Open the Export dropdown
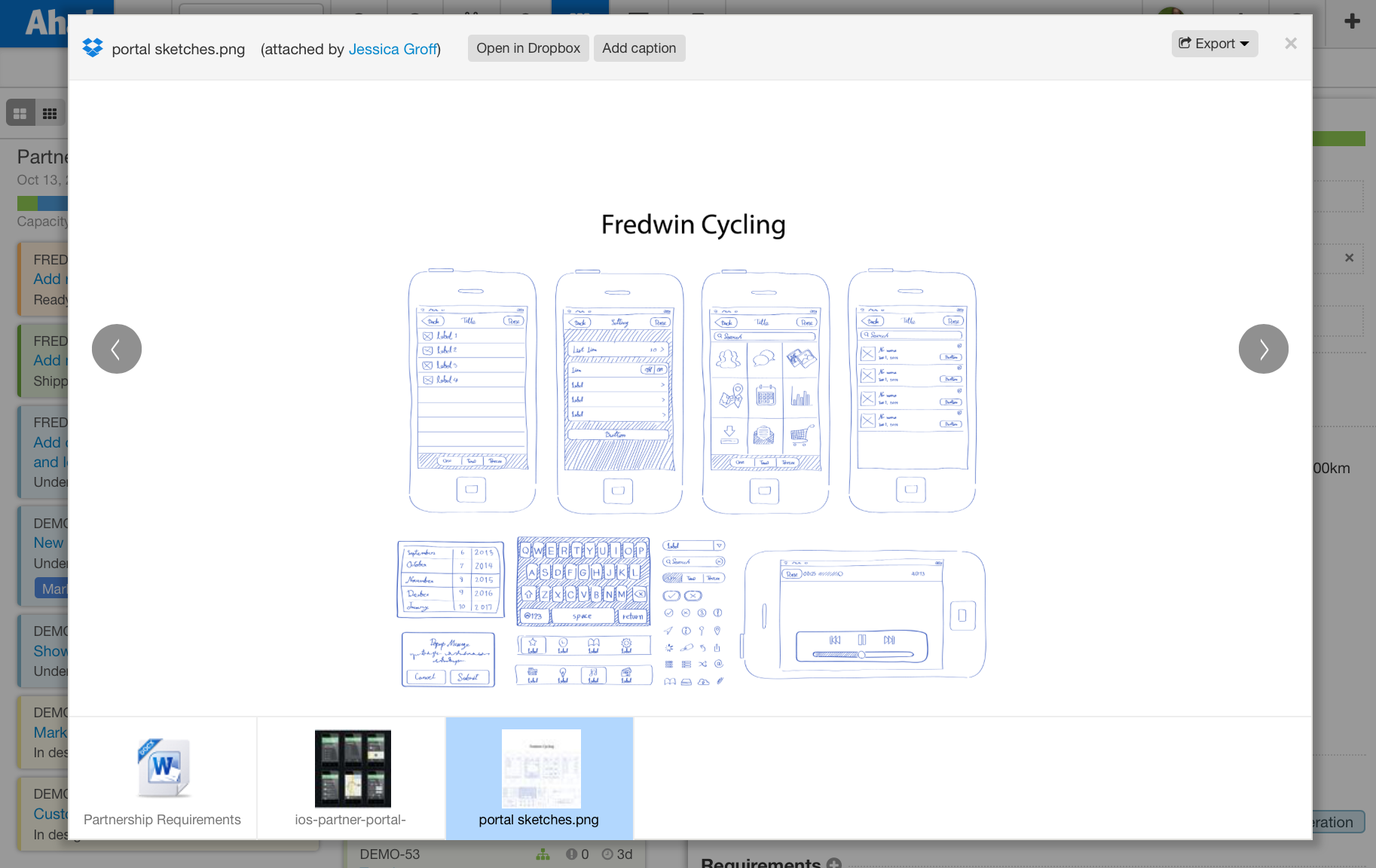 pos(1214,44)
